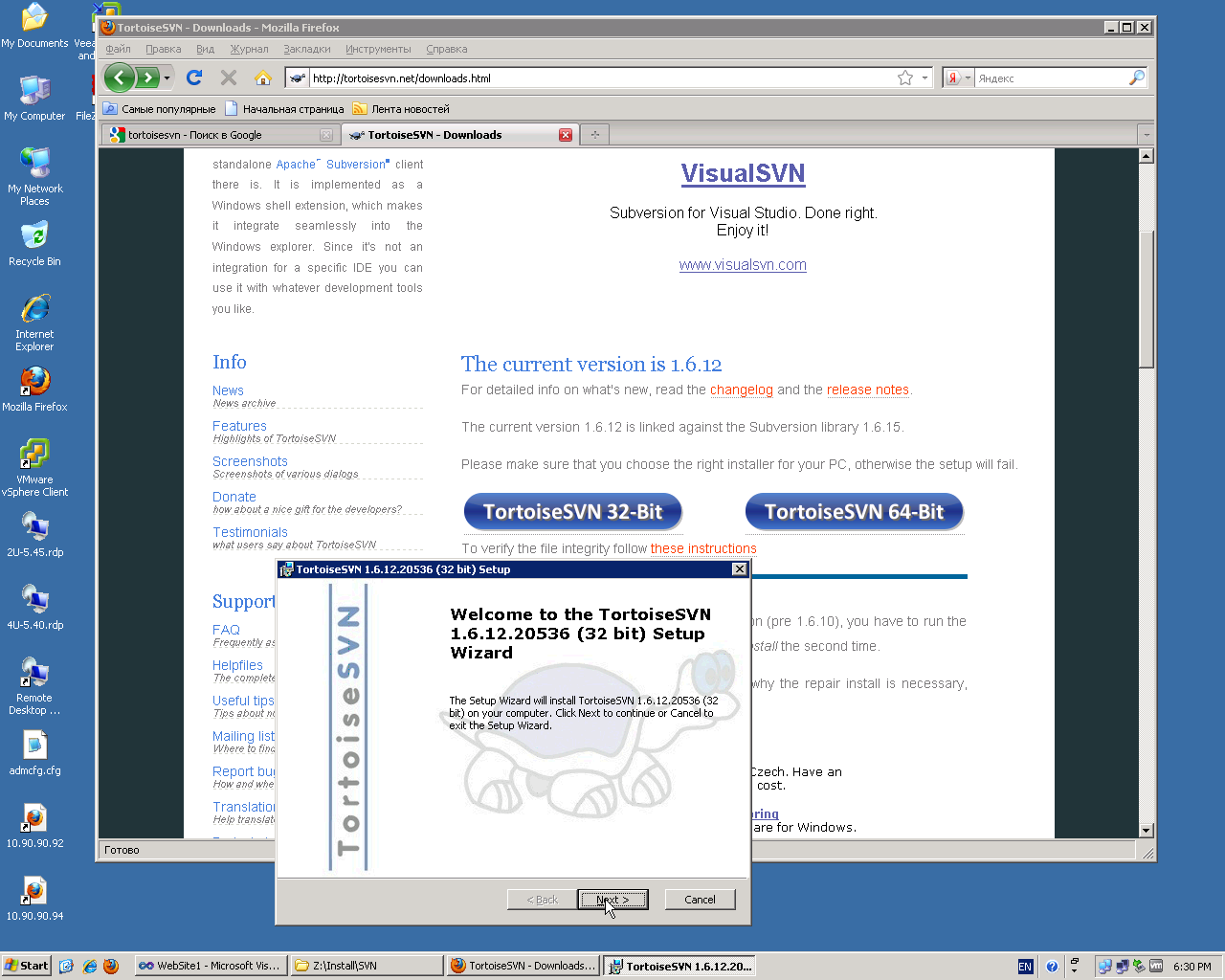The width and height of the screenshot is (1225, 980).
Task: Open the Справка menu
Action: coord(447,49)
